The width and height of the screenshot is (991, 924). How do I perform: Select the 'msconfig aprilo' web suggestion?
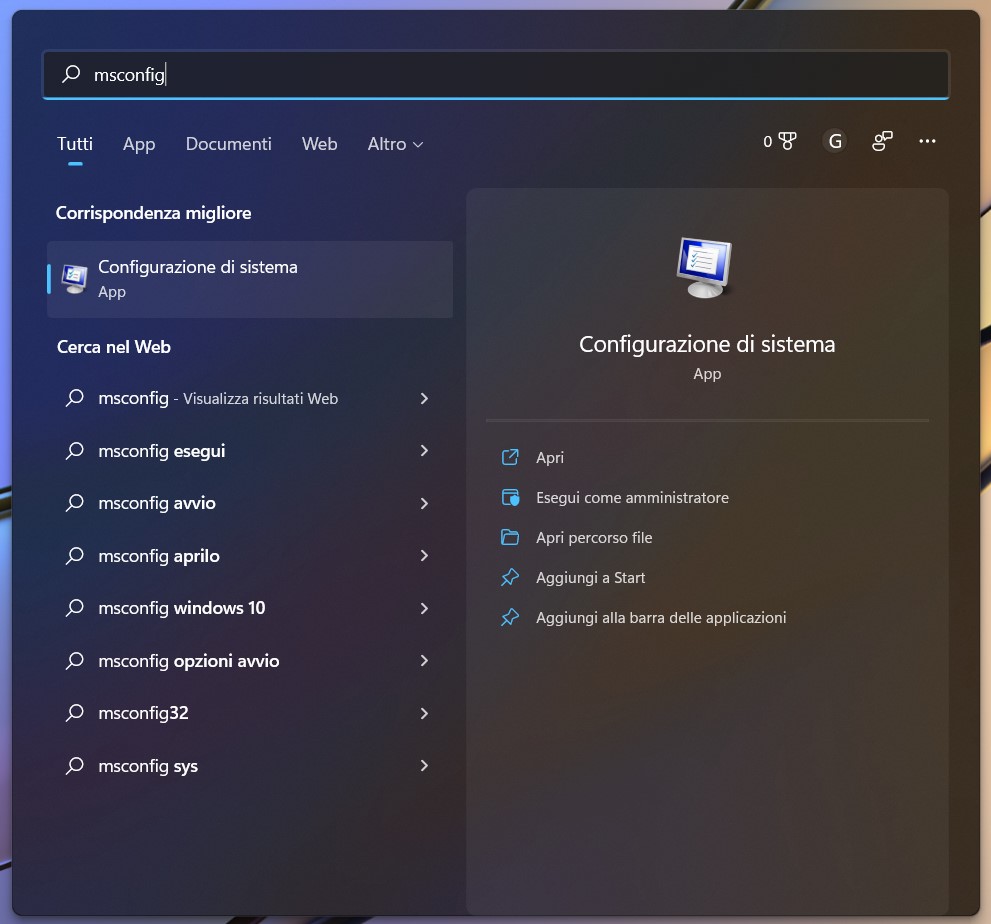[250, 556]
